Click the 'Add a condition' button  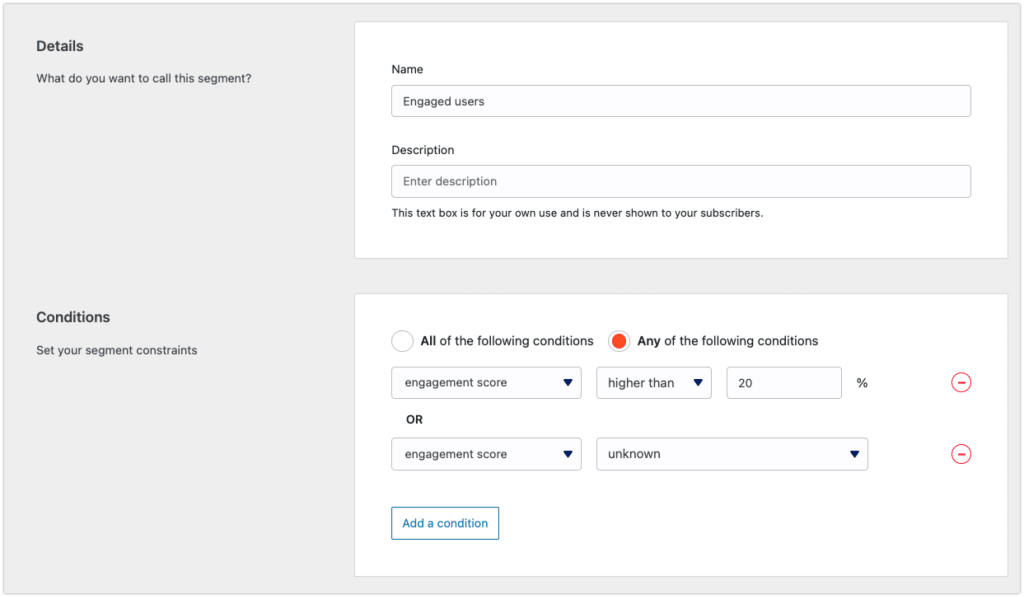click(445, 523)
